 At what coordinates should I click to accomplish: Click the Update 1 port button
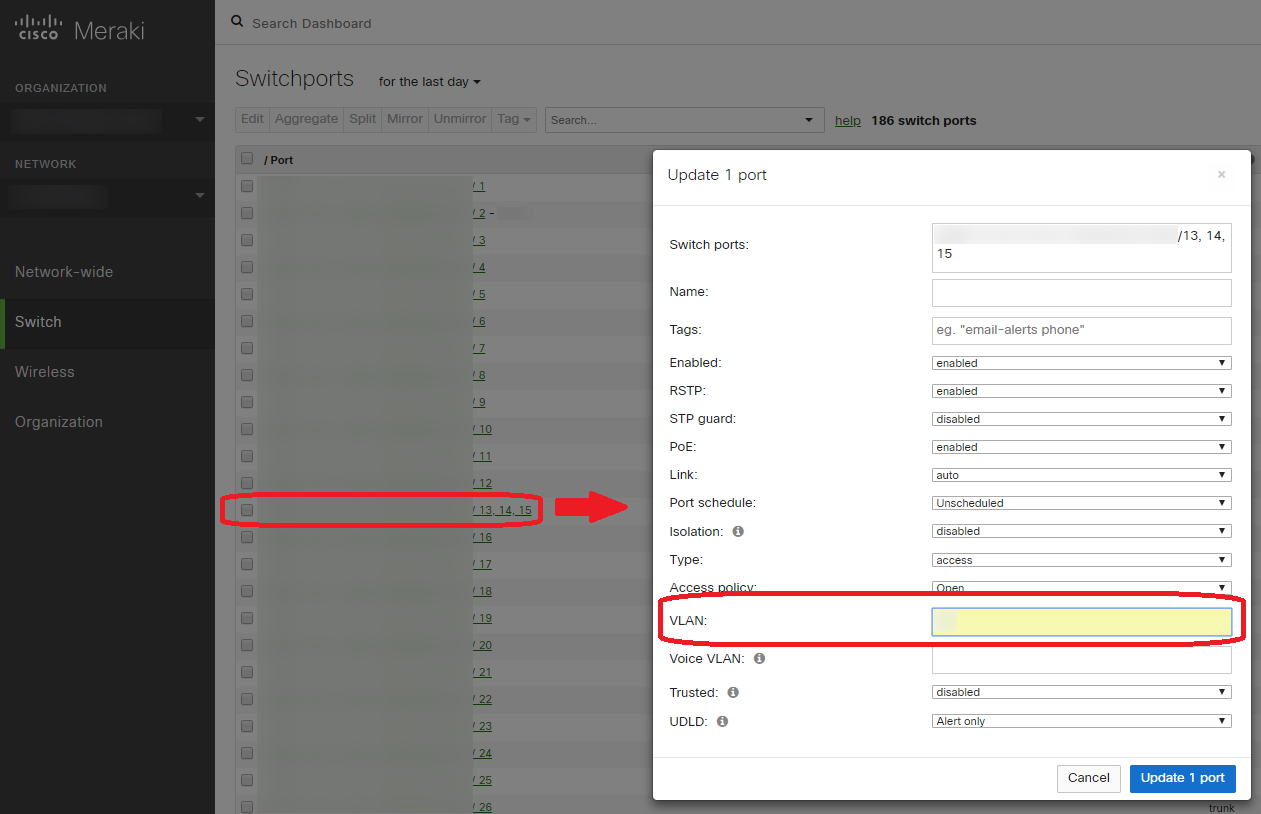click(1182, 778)
